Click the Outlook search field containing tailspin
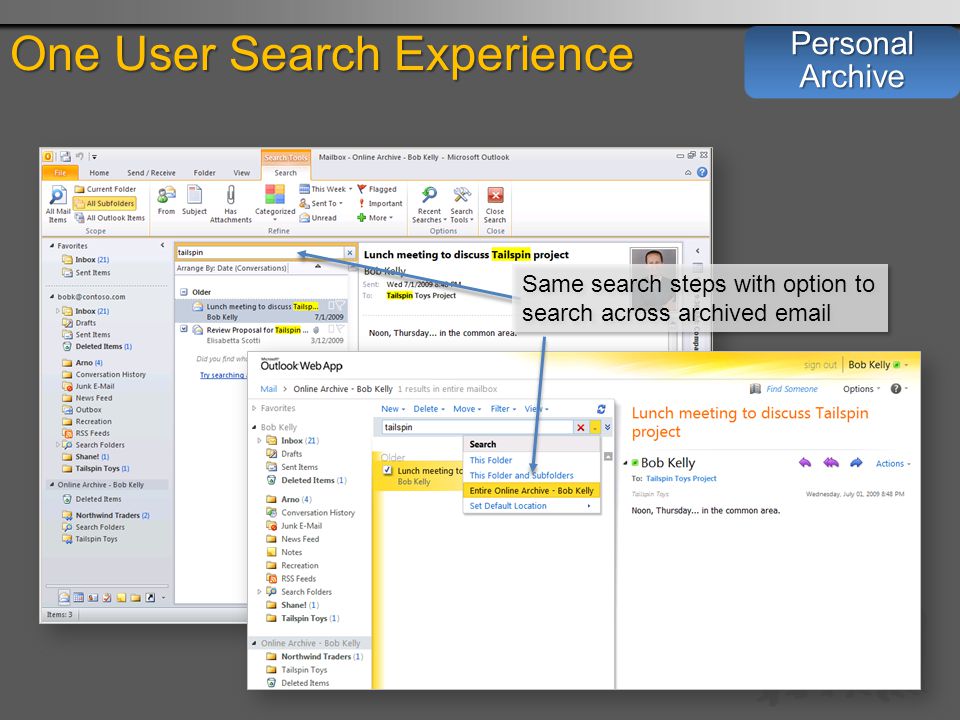960x720 pixels. click(260, 252)
